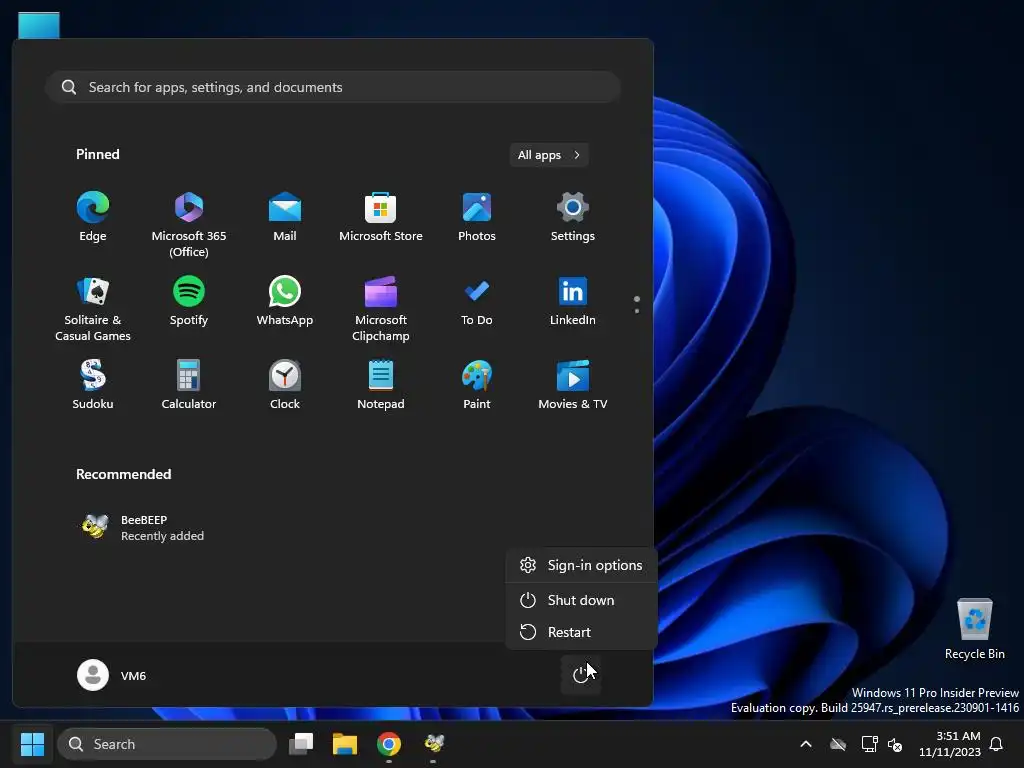Viewport: 1024px width, 768px height.
Task: Launch the Photos app
Action: pyautogui.click(x=477, y=217)
